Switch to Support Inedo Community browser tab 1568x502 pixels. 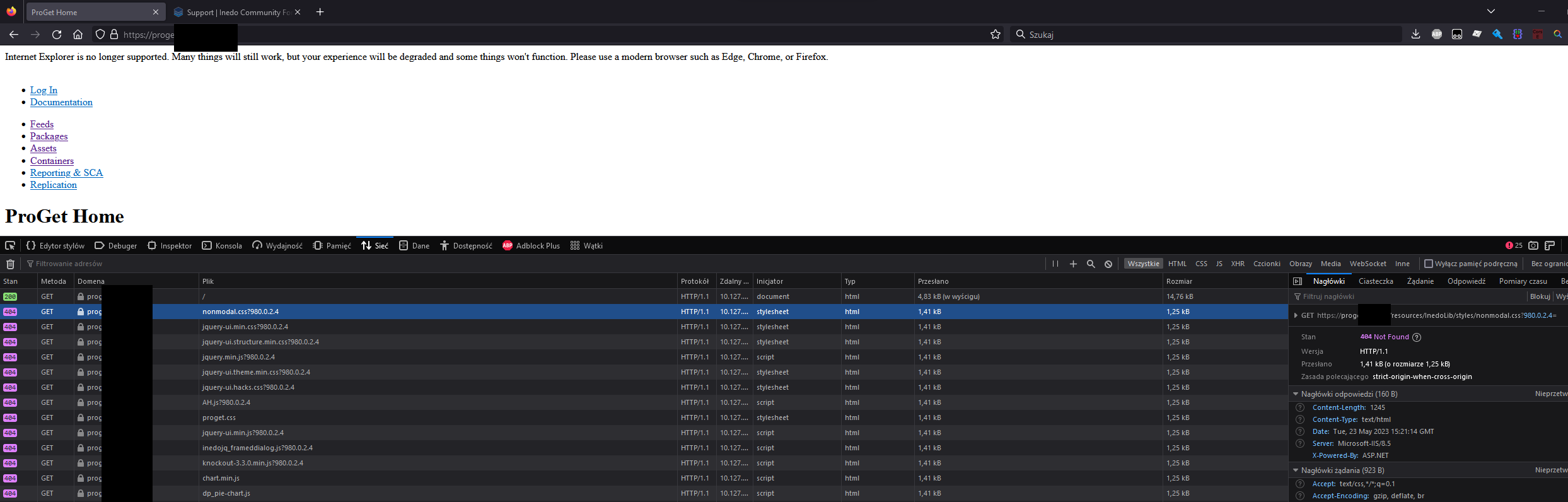pyautogui.click(x=236, y=12)
